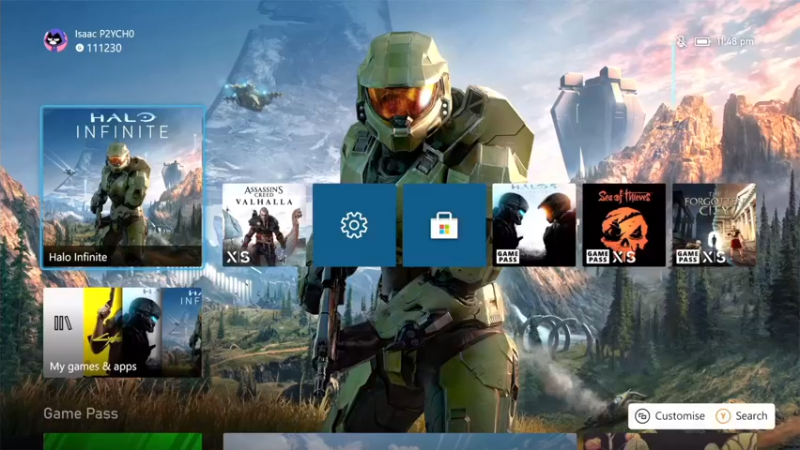The image size is (800, 450).
Task: Select the gamertag Isaac P2YCH0
Action: click(x=105, y=34)
